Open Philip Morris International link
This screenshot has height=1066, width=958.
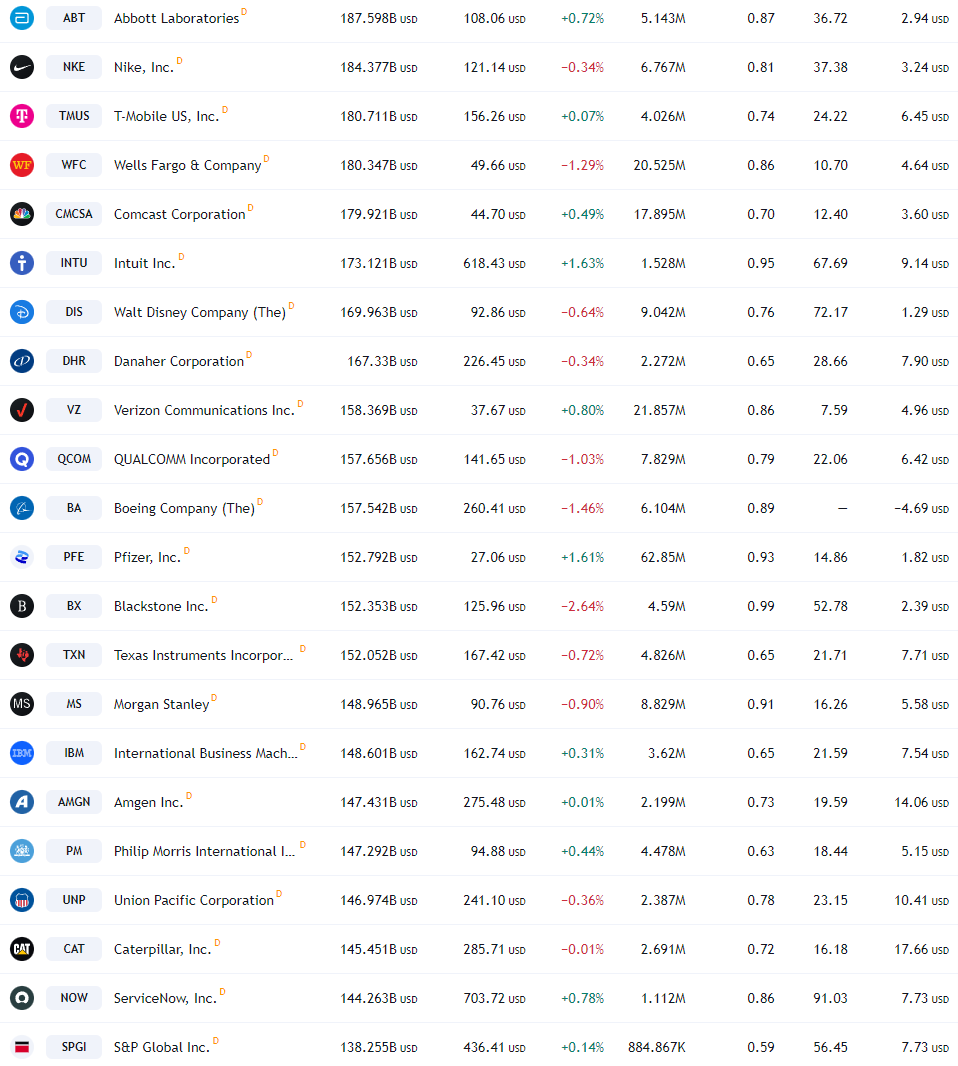pyautogui.click(x=204, y=850)
